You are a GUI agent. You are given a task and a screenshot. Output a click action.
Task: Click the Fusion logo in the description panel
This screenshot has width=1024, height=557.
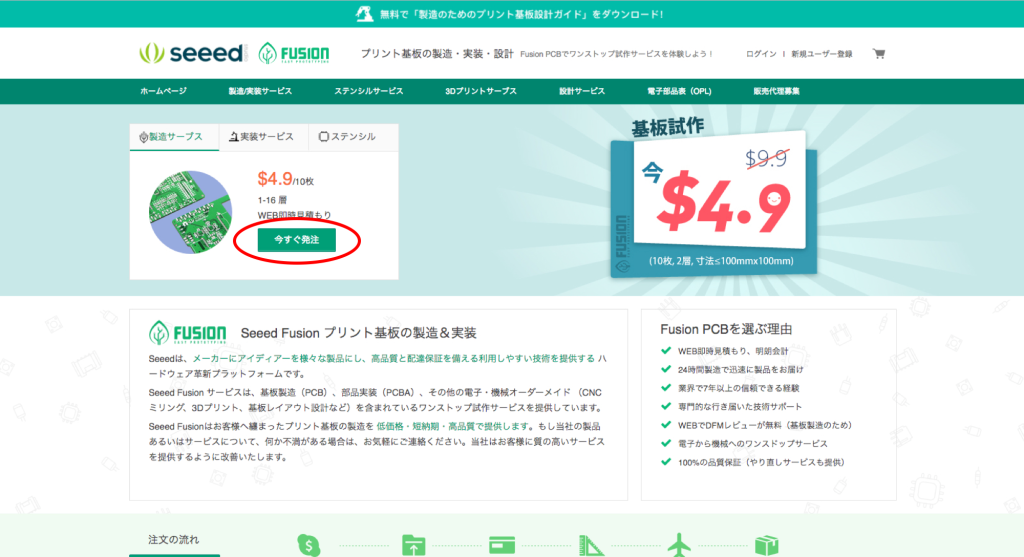pos(186,333)
